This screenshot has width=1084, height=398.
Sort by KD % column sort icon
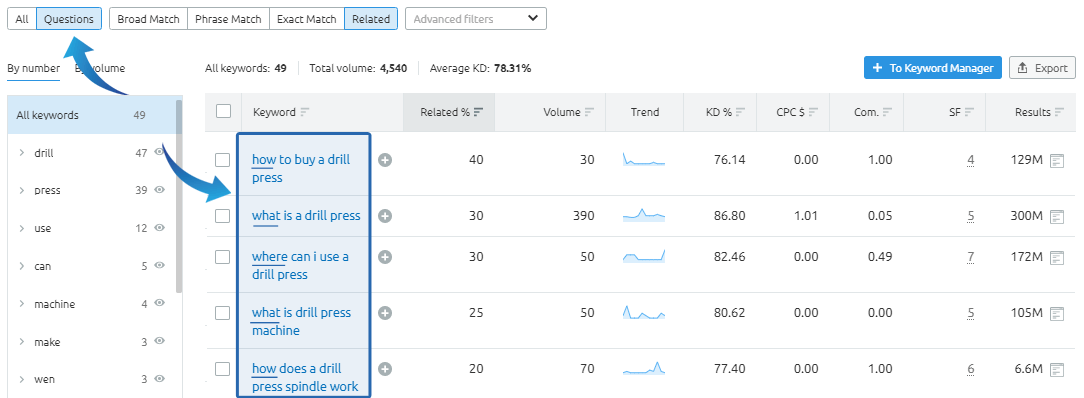point(740,112)
